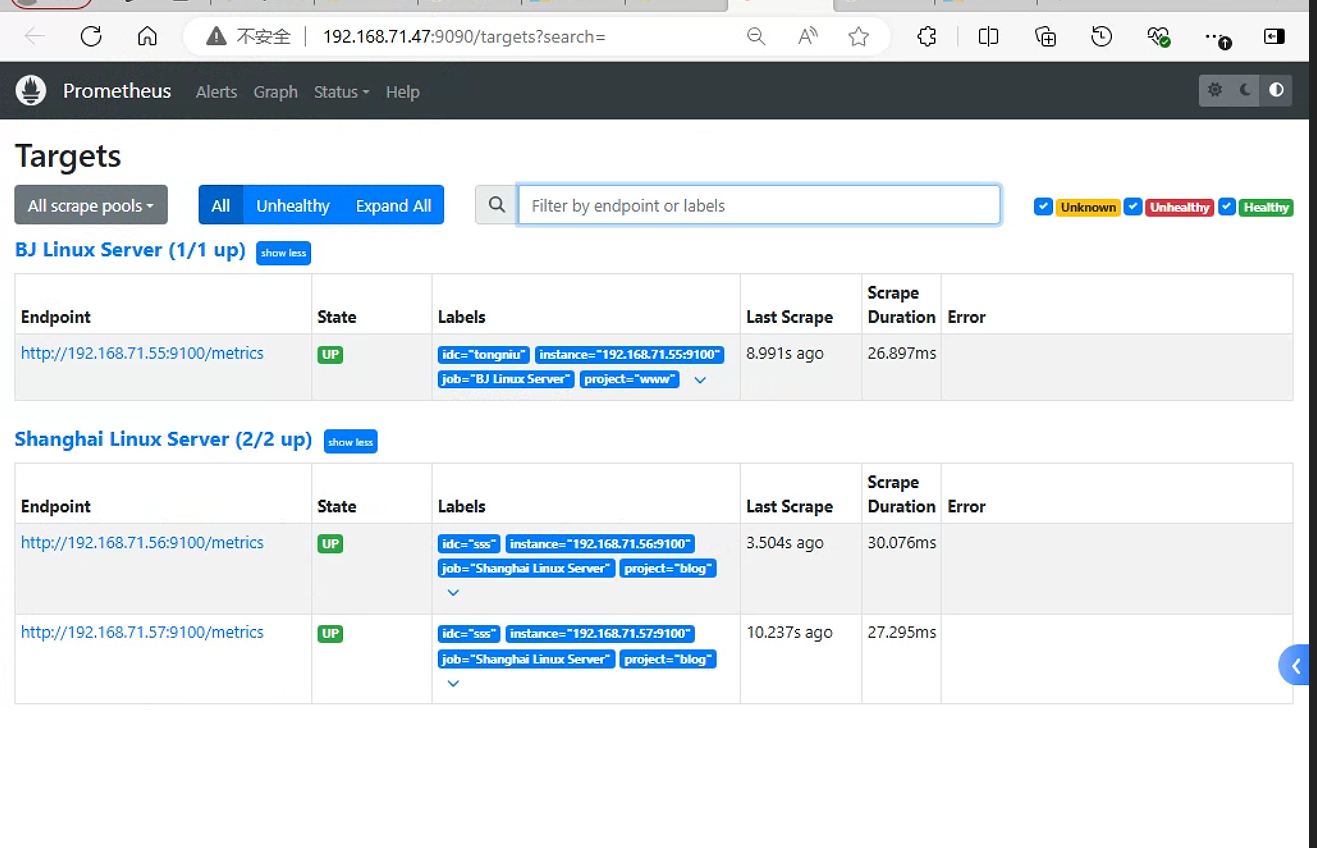This screenshot has width=1317, height=848.
Task: Open the browser extensions puzzle icon
Action: point(927,37)
